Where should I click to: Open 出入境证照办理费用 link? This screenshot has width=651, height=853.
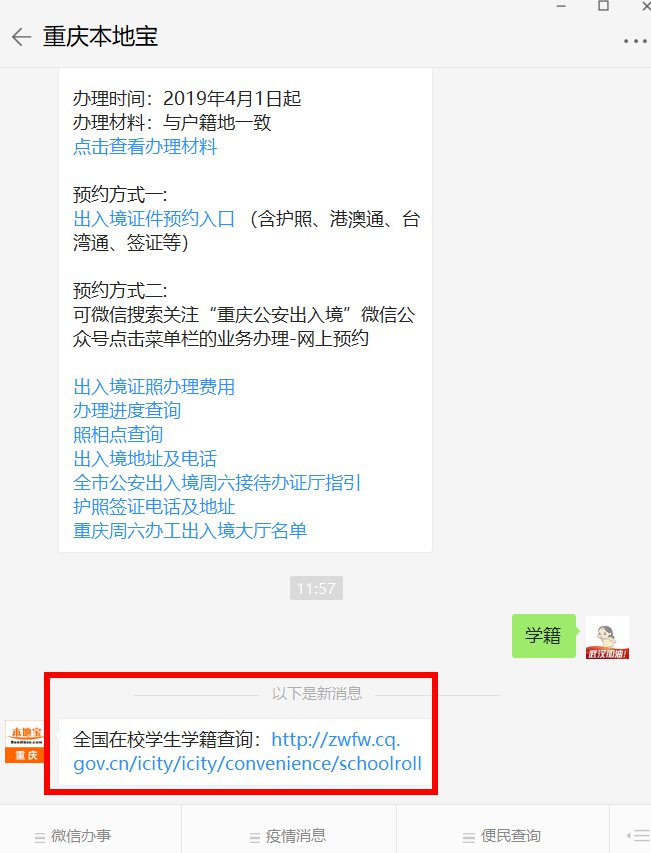click(x=154, y=387)
